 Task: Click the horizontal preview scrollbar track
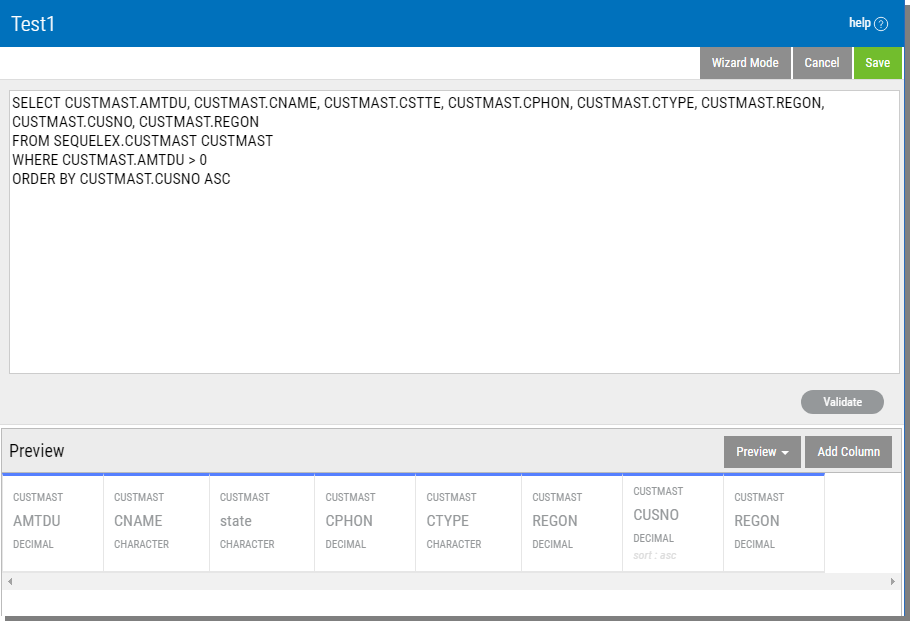pos(450,581)
